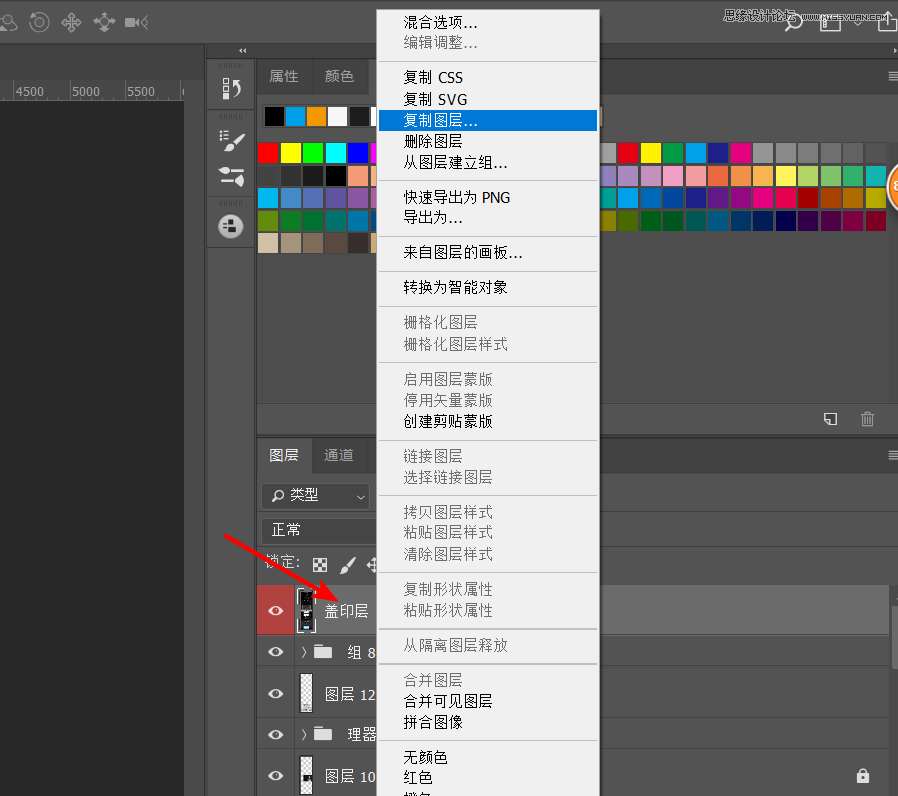The width and height of the screenshot is (898, 796).
Task: Click the 3D pan mode icon
Action: point(71,22)
